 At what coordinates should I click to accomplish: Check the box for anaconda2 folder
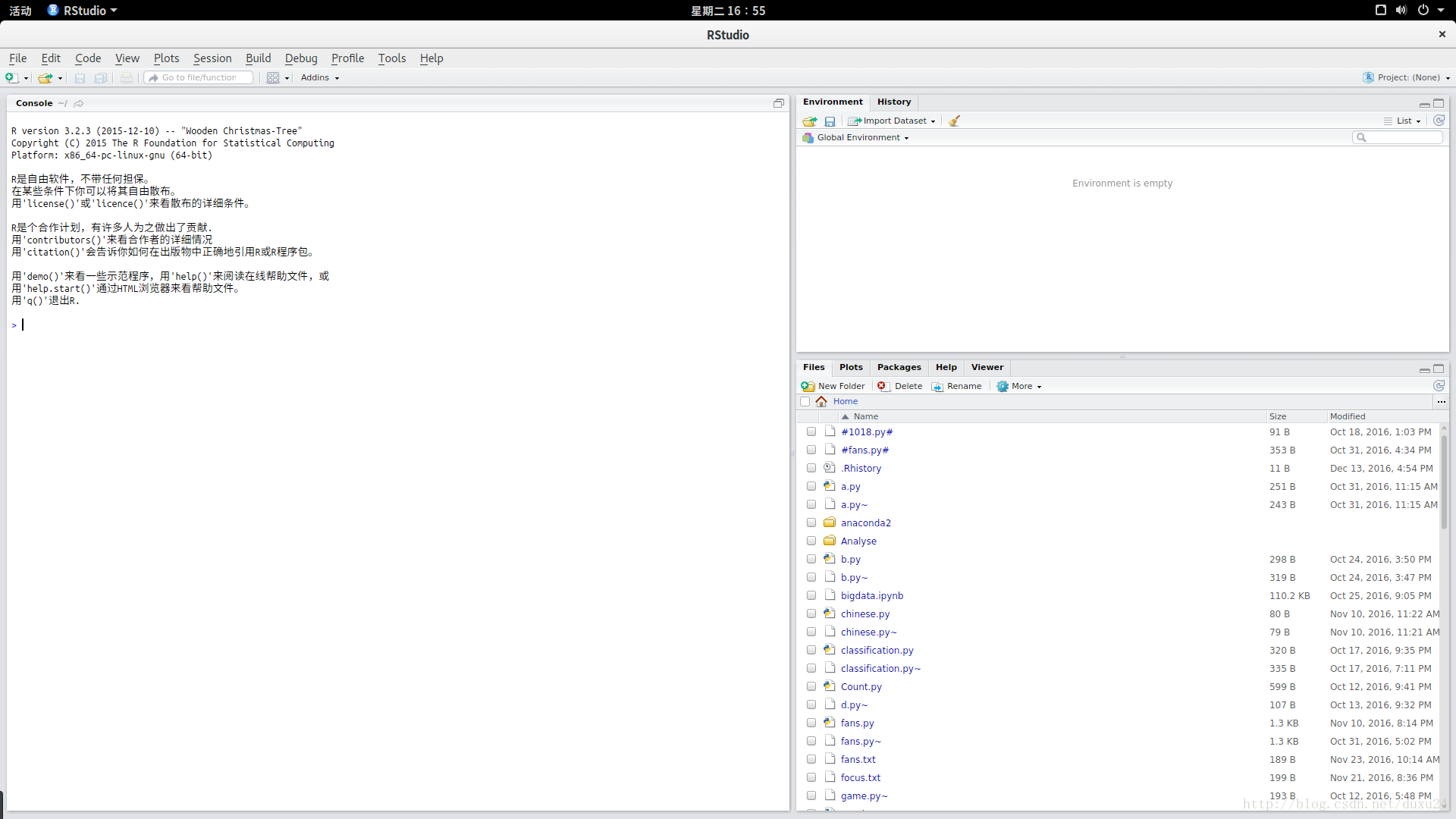[811, 522]
